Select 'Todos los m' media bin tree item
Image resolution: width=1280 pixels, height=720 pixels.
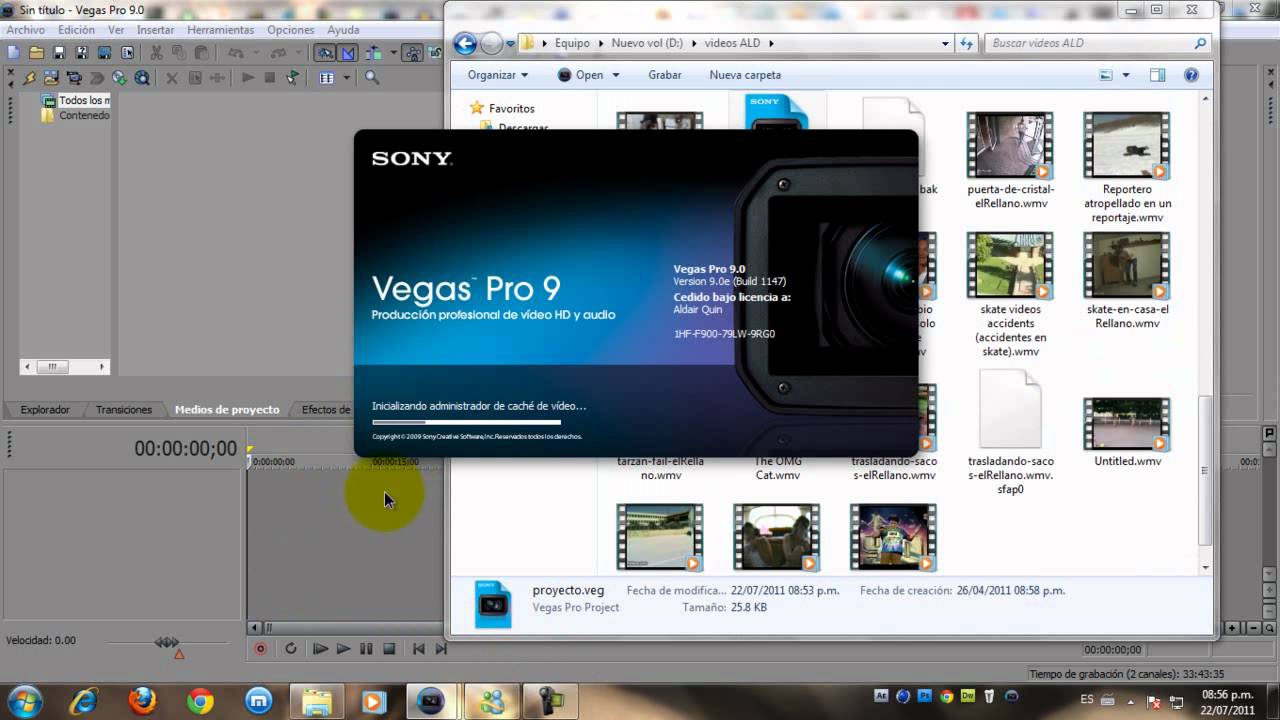[x=84, y=100]
